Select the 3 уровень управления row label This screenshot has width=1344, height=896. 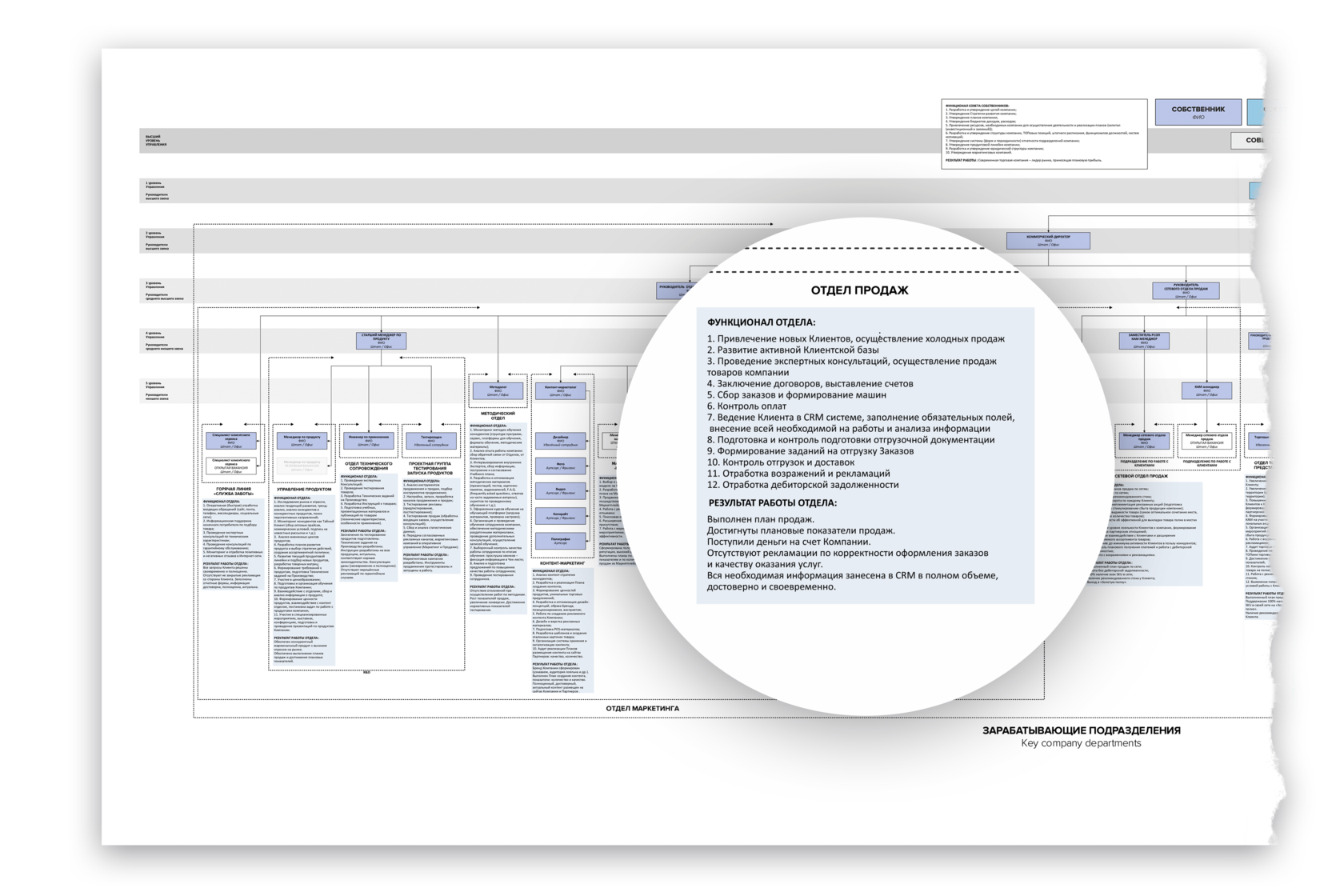[164, 291]
